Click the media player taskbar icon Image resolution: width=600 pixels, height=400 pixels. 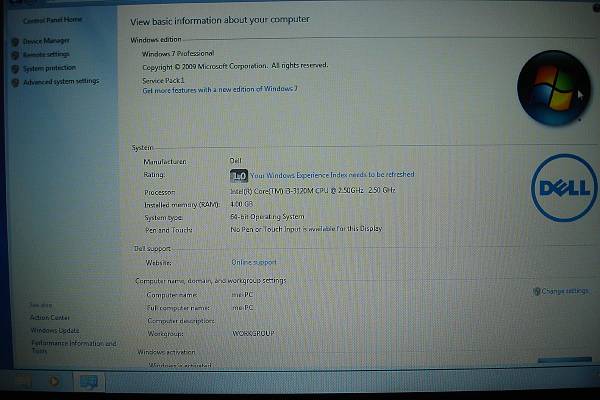pos(54,381)
